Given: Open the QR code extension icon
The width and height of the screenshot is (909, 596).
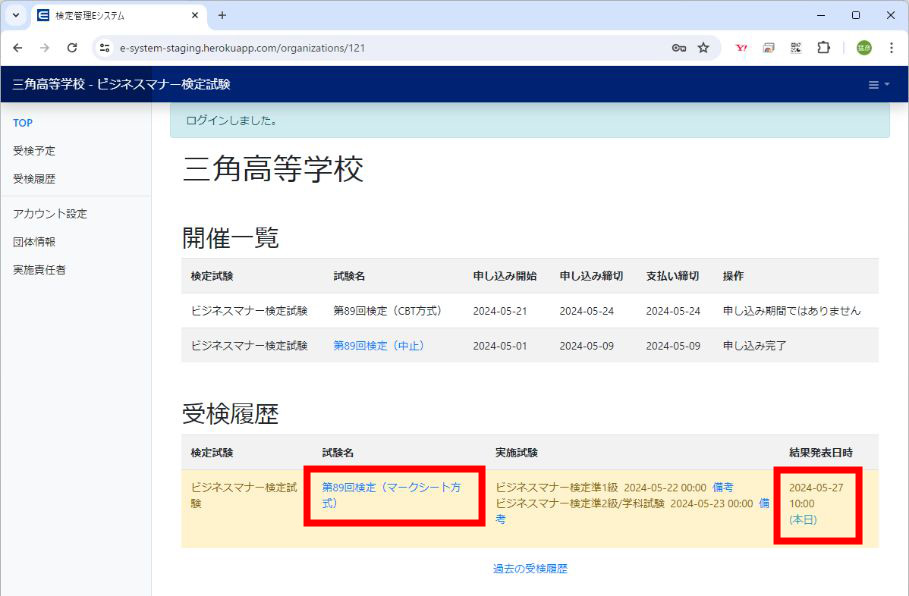Looking at the screenshot, I should [x=796, y=48].
